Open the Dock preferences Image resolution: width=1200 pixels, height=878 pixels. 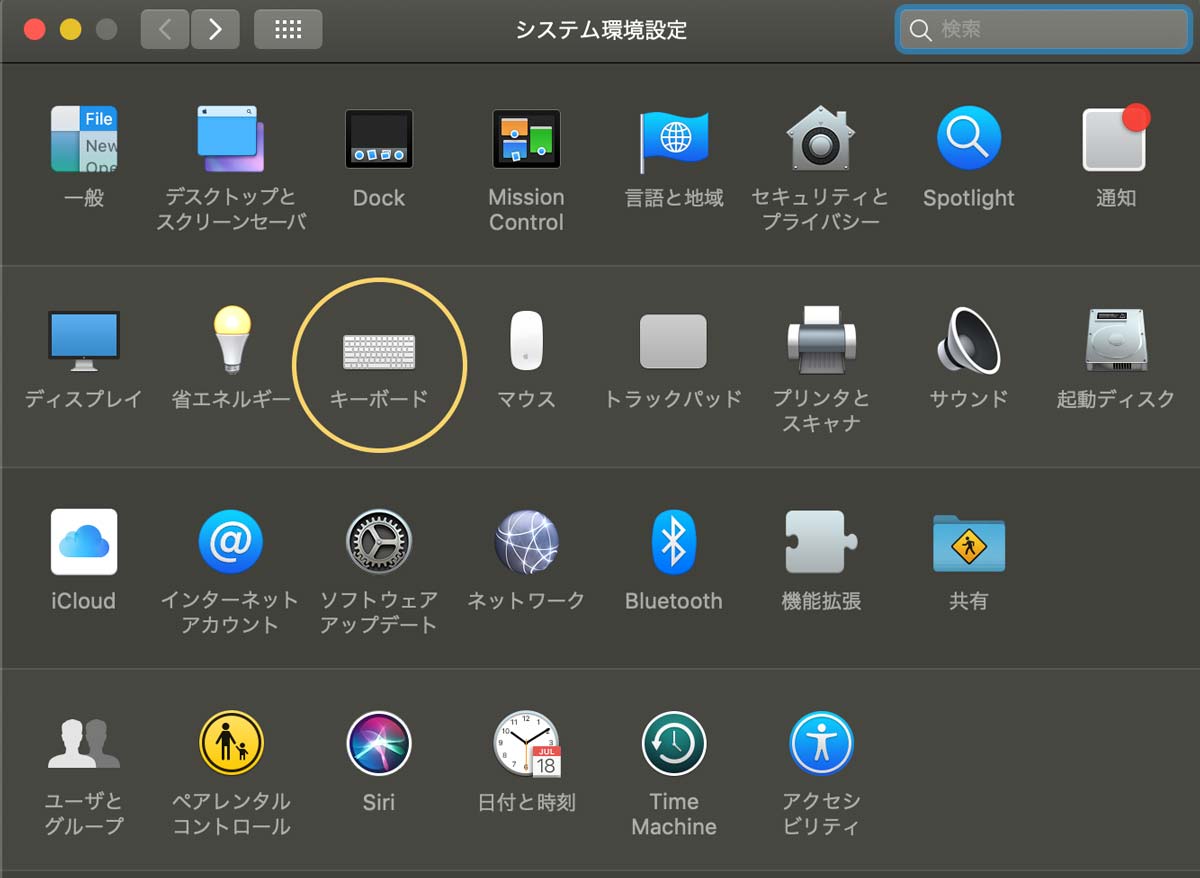pyautogui.click(x=378, y=140)
